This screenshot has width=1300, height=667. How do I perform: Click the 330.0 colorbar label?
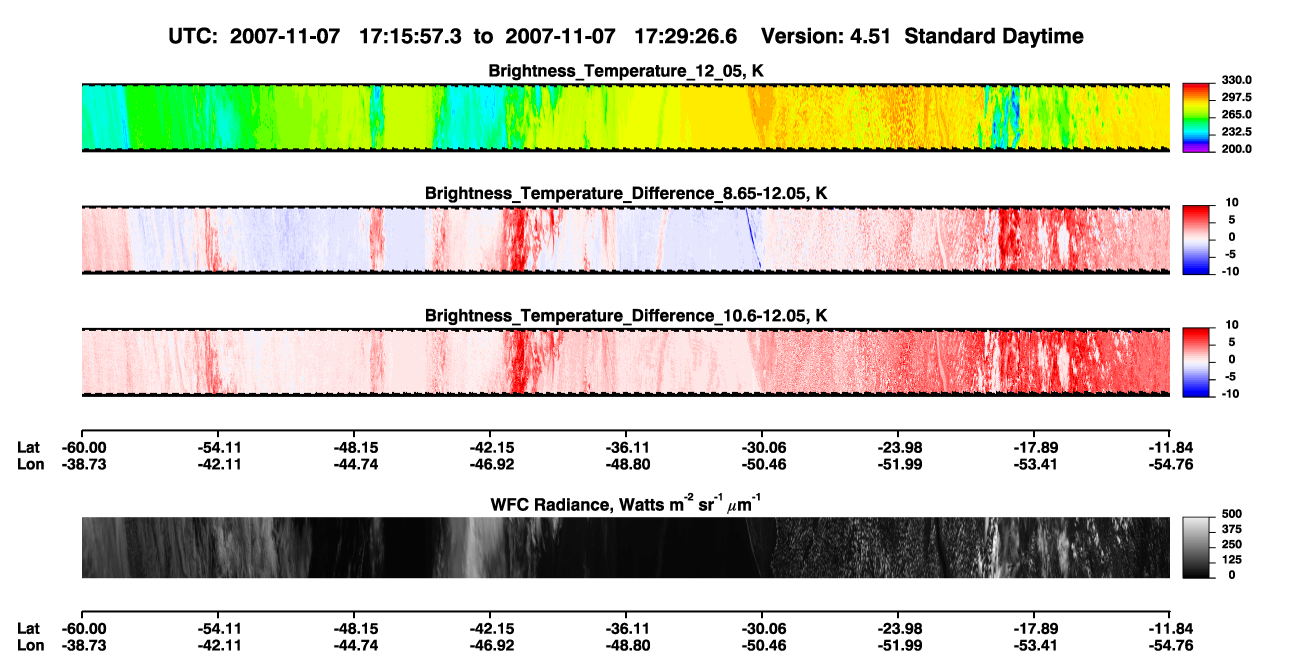click(x=1236, y=80)
